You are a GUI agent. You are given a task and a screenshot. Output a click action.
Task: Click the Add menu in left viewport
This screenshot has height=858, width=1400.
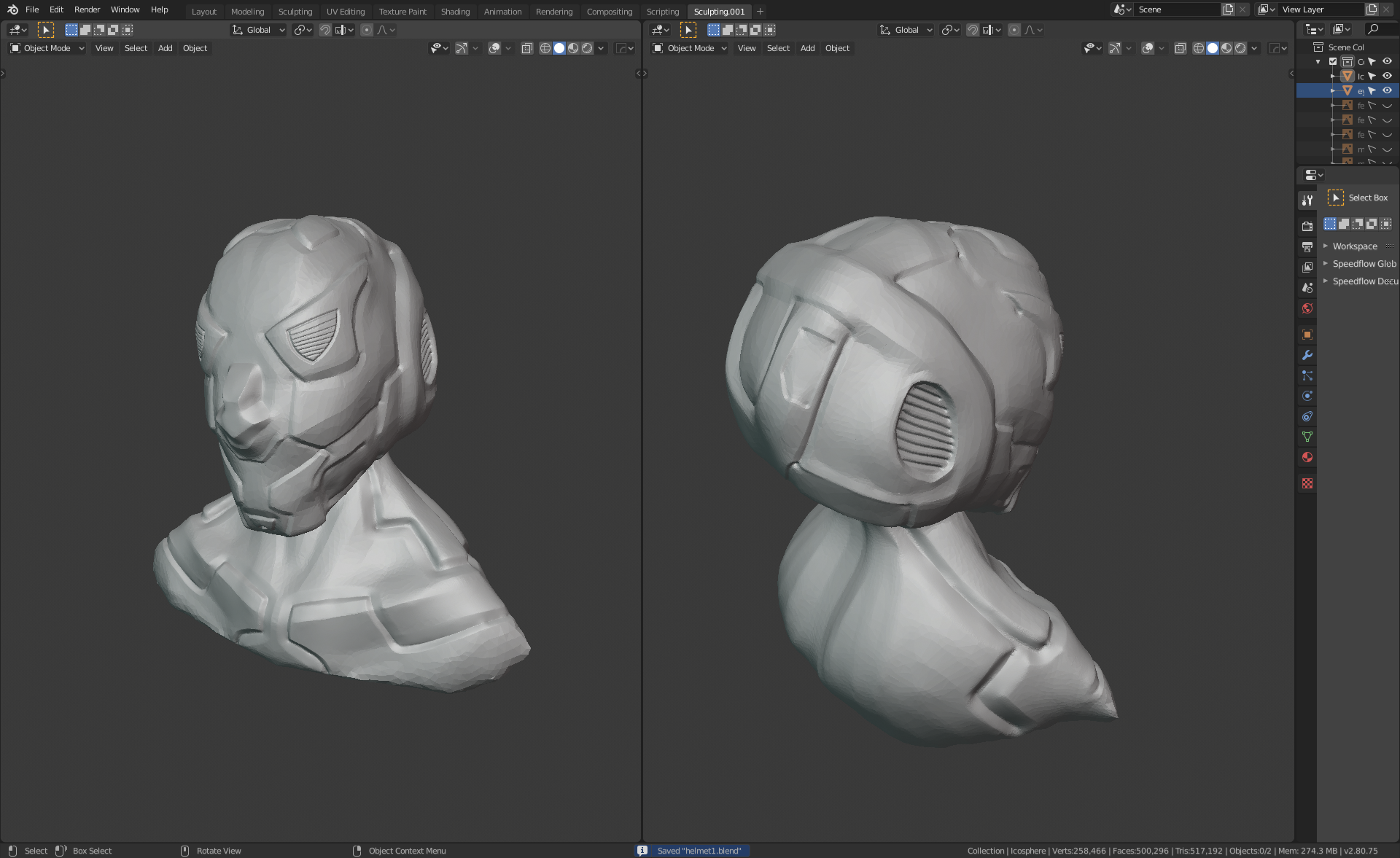166,48
